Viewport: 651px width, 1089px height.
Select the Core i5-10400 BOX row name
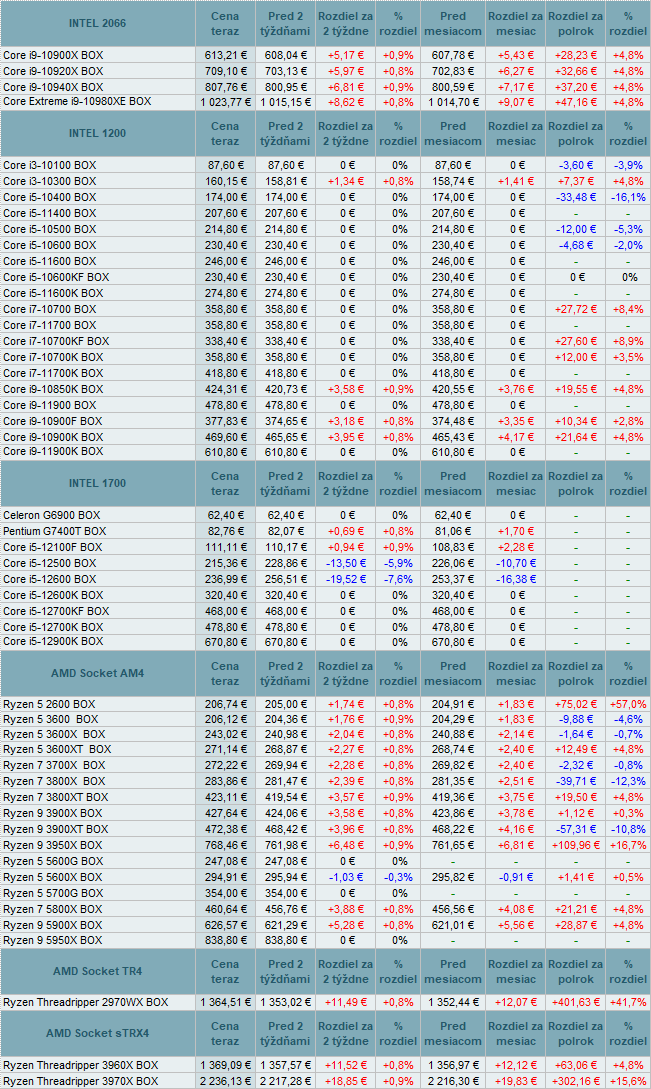coord(49,197)
